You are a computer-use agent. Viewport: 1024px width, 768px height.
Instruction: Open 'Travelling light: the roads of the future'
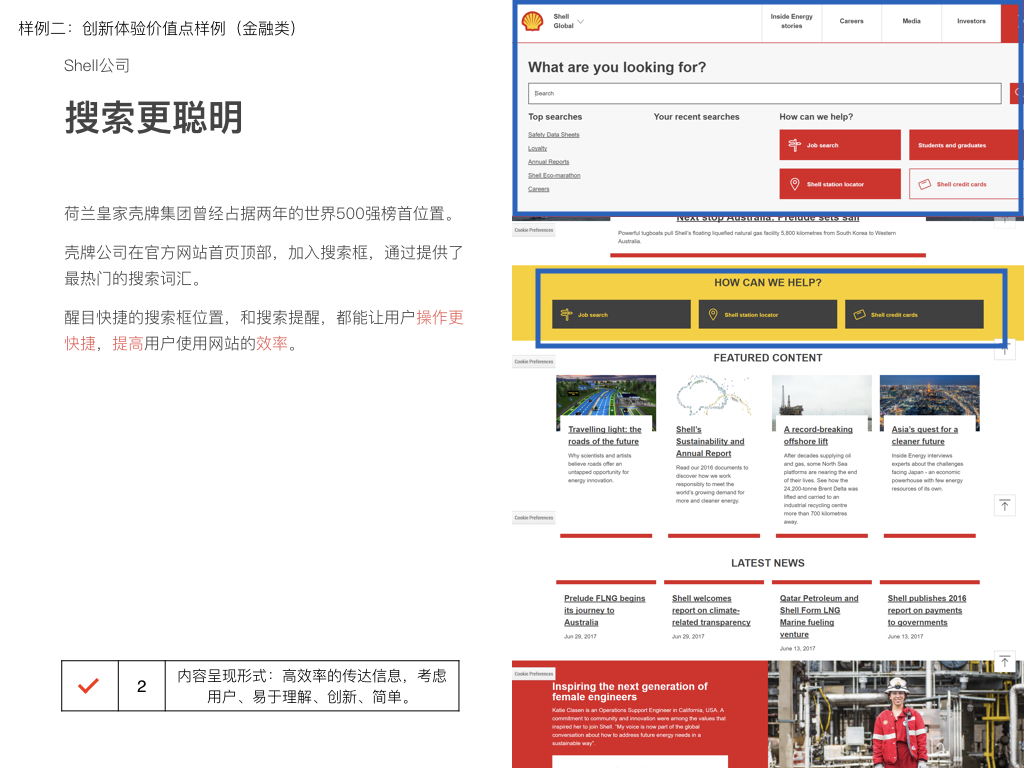[604, 436]
